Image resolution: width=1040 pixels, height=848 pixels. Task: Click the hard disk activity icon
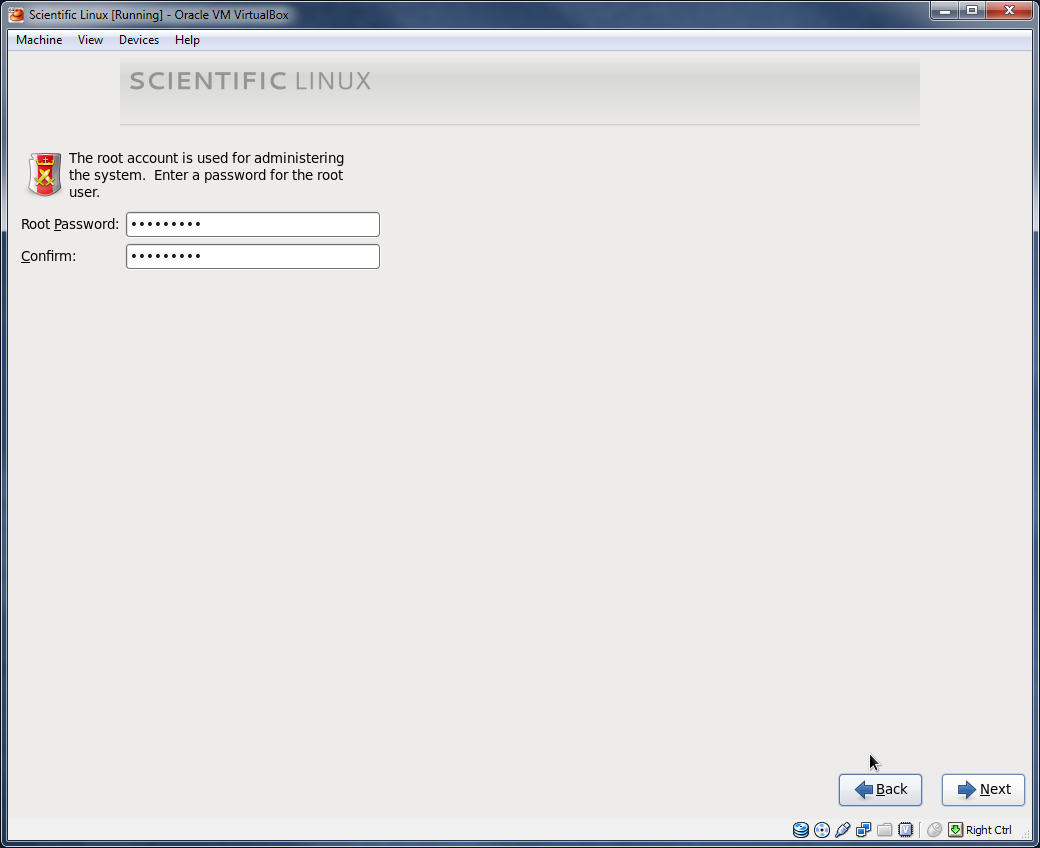tap(801, 829)
